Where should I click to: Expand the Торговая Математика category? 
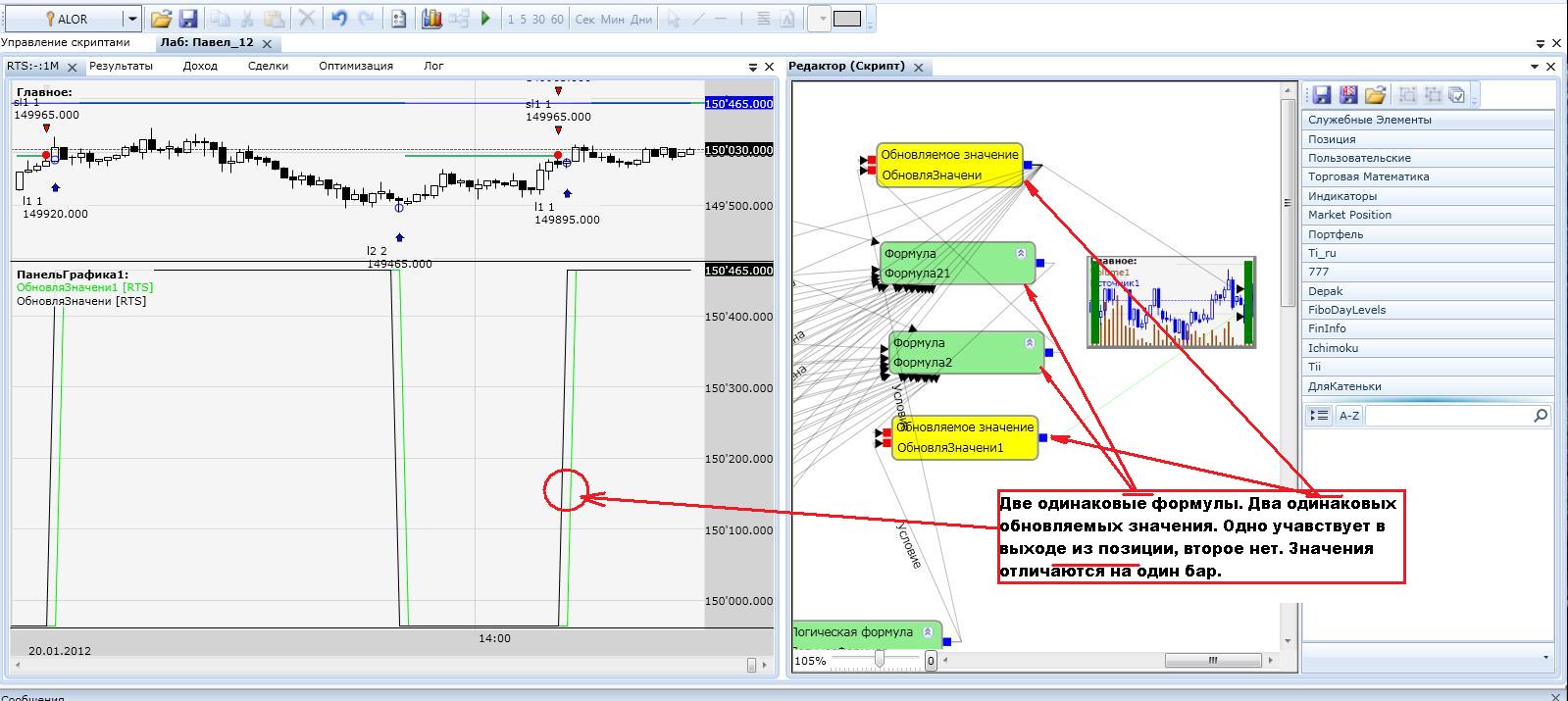click(x=1429, y=176)
